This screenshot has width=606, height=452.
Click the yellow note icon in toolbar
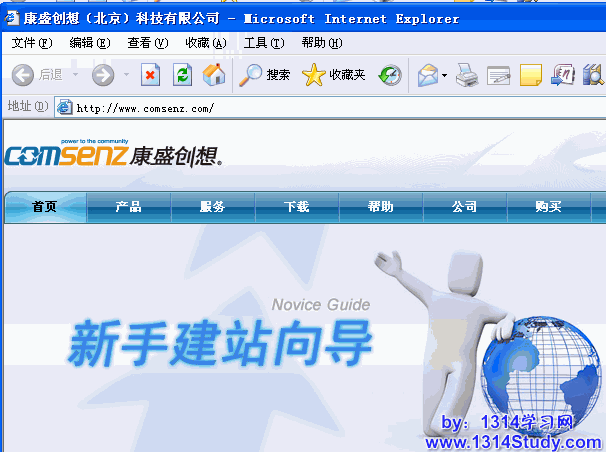[x=531, y=75]
